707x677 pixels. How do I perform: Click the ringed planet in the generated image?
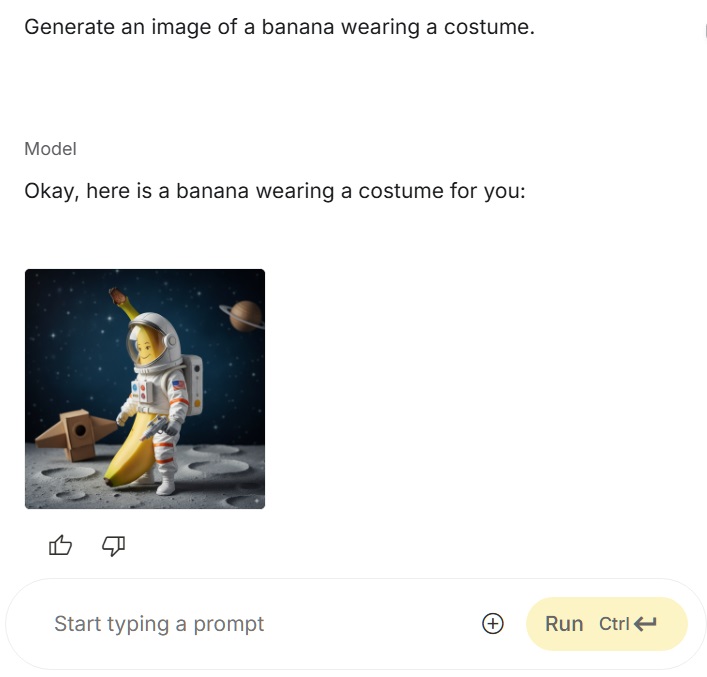click(x=243, y=316)
